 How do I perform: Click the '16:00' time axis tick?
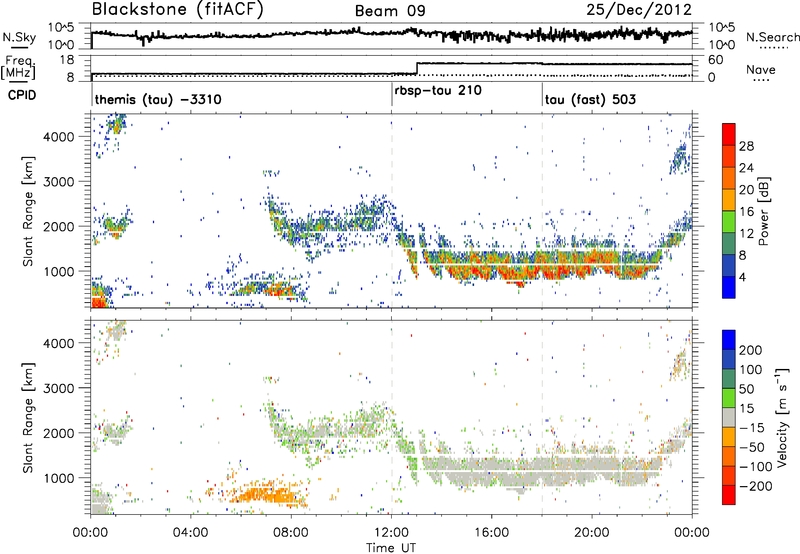491,533
